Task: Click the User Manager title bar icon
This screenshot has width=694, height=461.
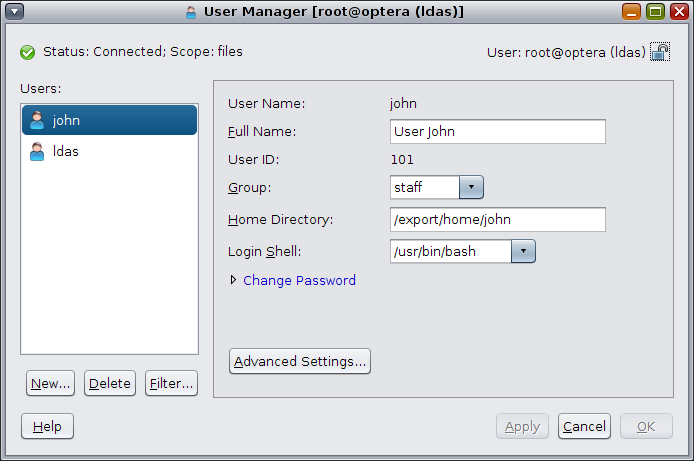Action: coord(191,12)
